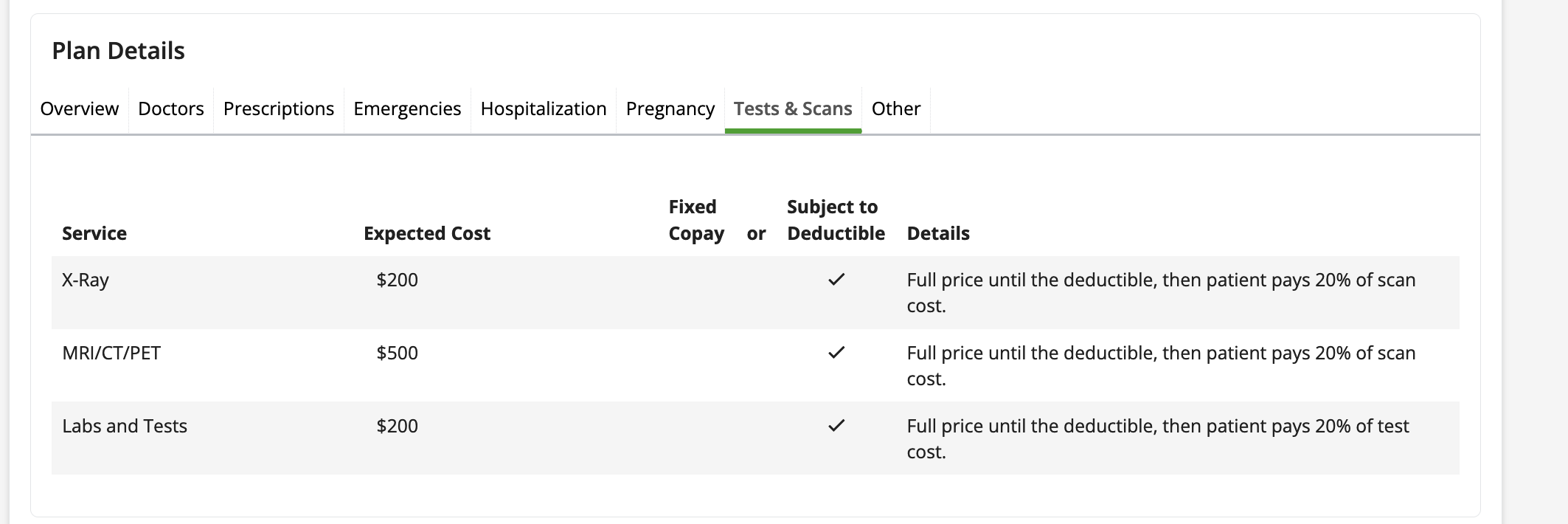Click the X-Ray deductible checkmark
This screenshot has width=1568, height=524.
(836, 280)
